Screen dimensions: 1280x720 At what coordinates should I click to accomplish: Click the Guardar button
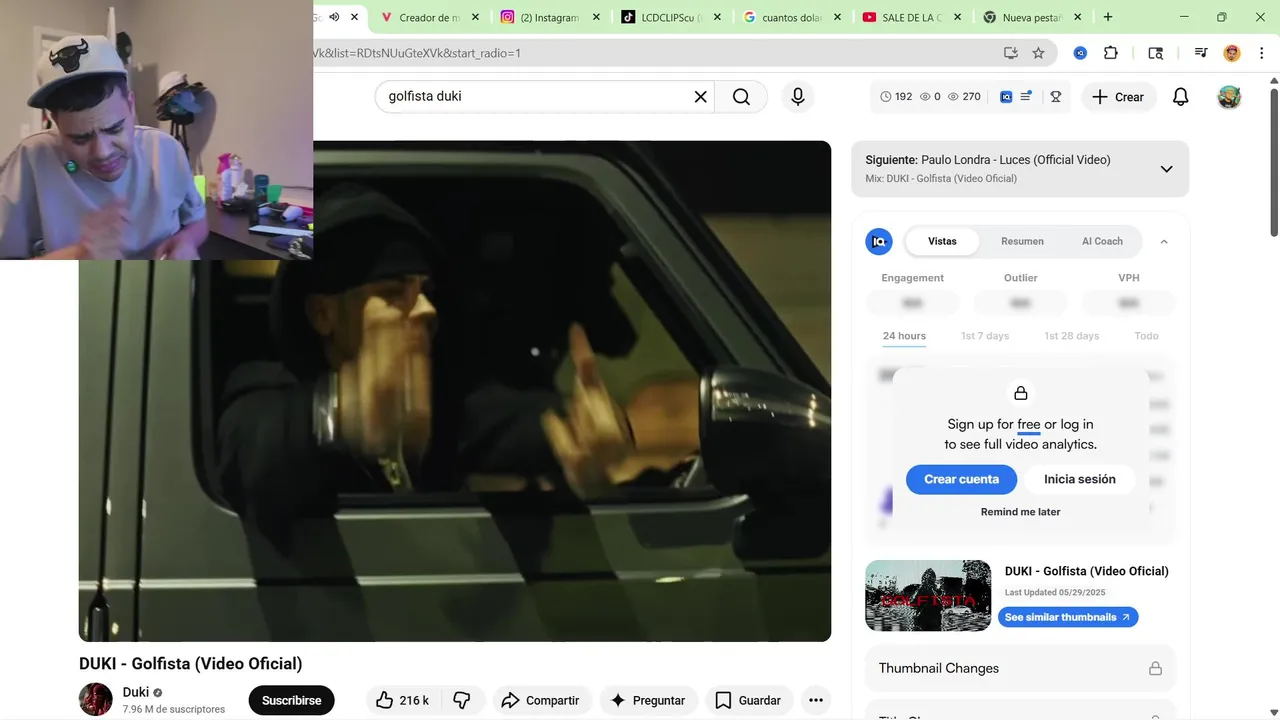point(749,700)
